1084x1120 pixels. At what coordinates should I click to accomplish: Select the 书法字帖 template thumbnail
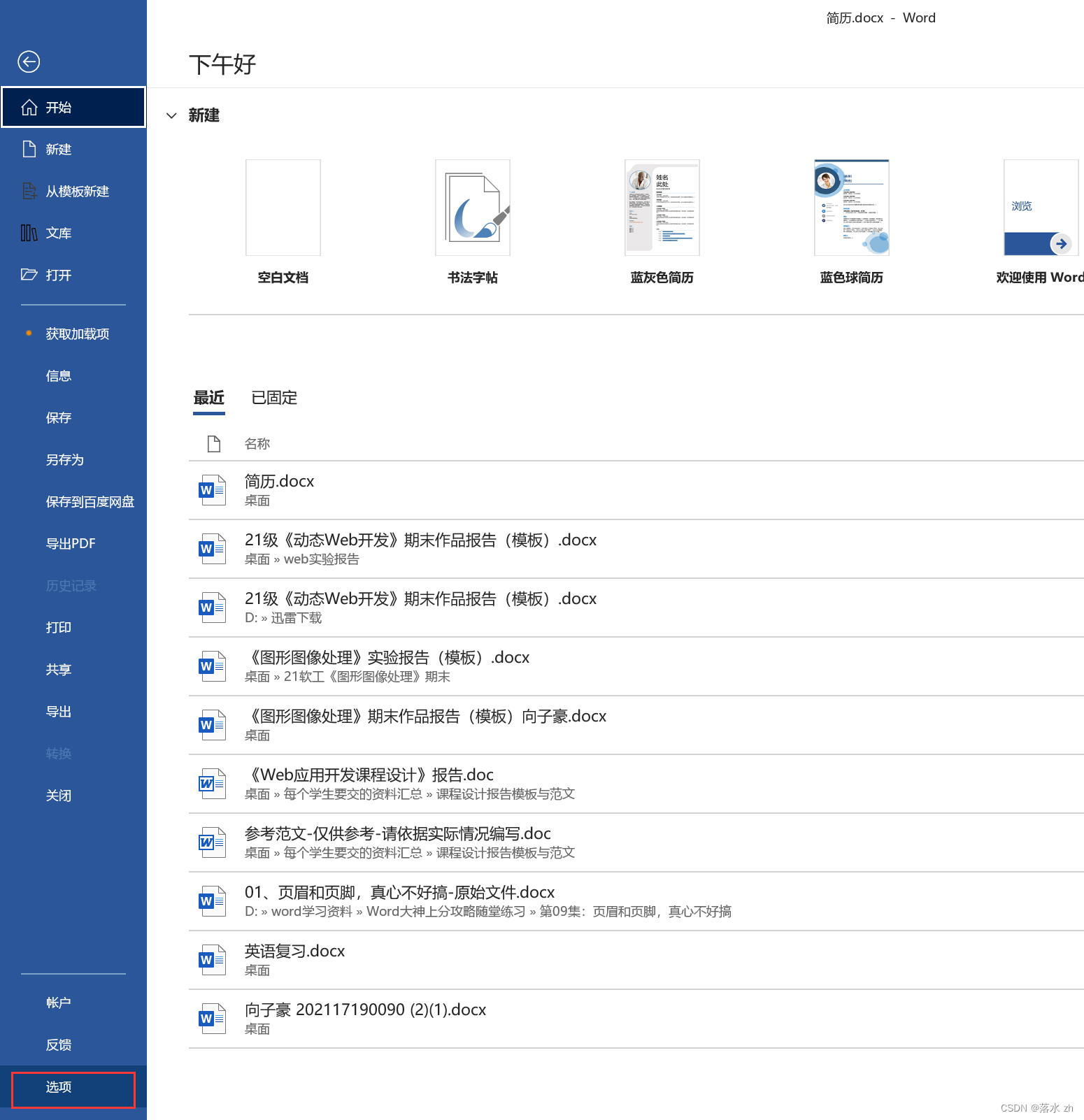pos(473,208)
